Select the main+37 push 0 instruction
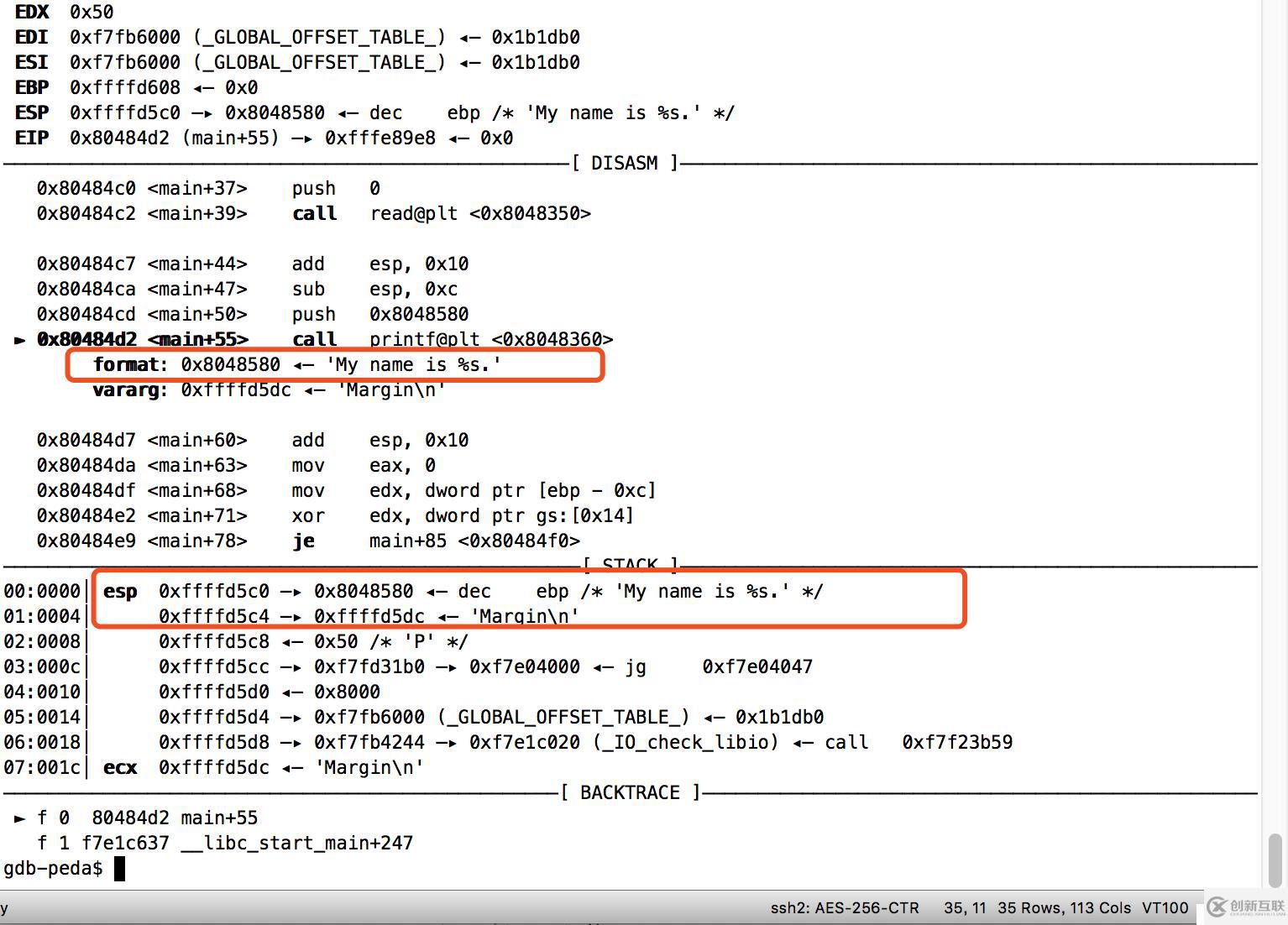 tap(208, 188)
